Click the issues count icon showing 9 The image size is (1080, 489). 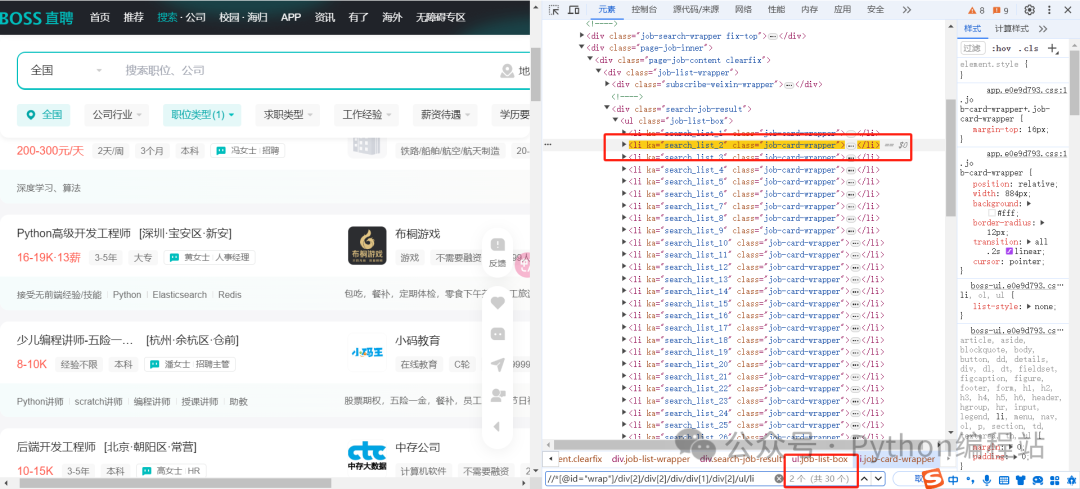[1000, 10]
